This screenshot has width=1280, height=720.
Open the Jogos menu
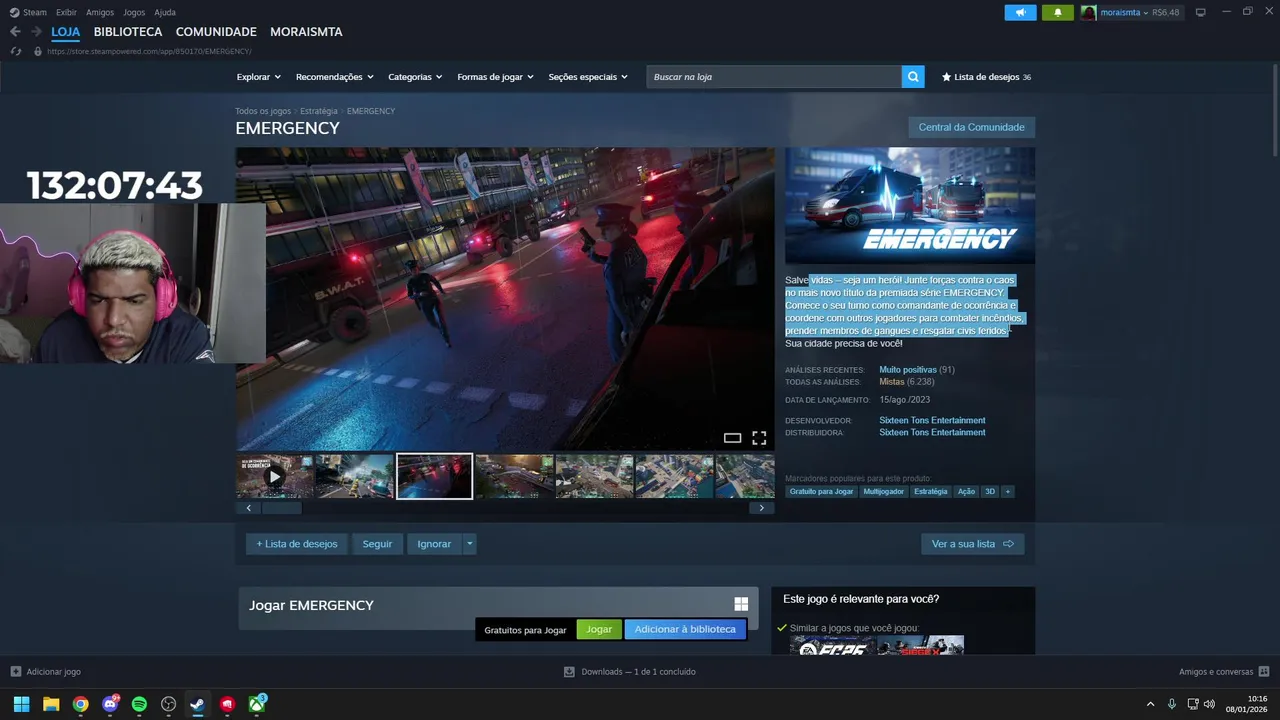(134, 12)
